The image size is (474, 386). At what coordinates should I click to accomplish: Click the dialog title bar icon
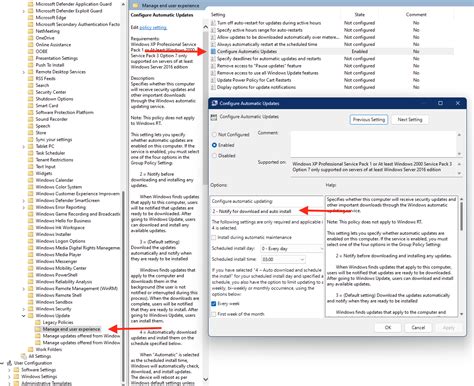(x=215, y=103)
